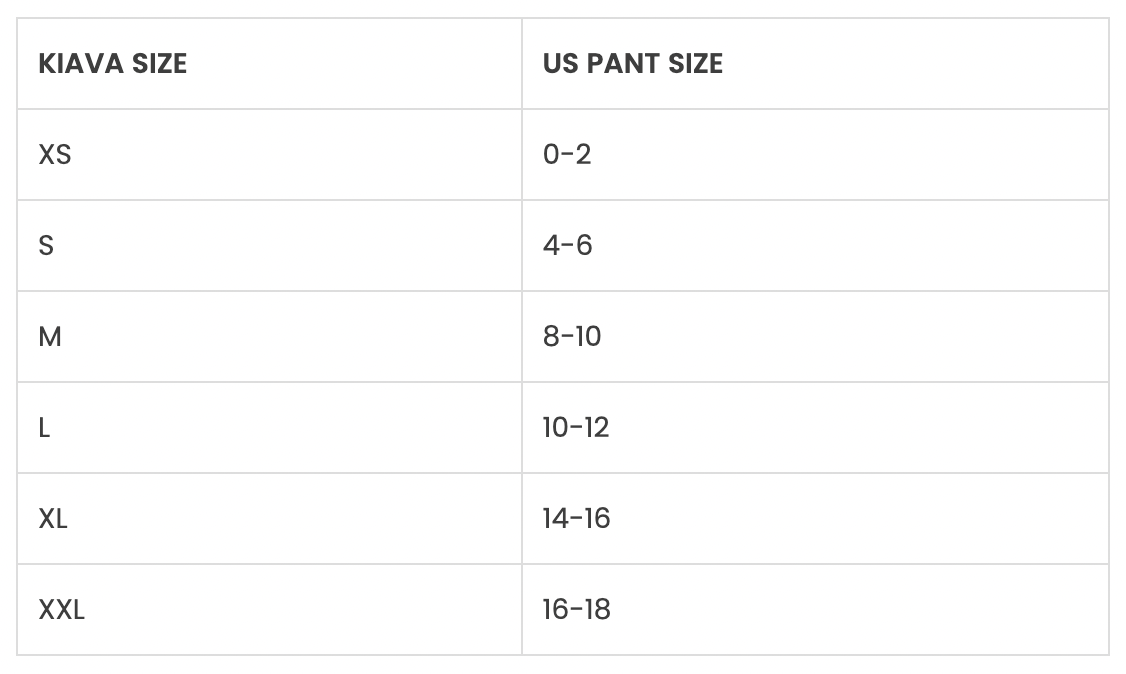Select the 8-10 pant size cell

572,337
